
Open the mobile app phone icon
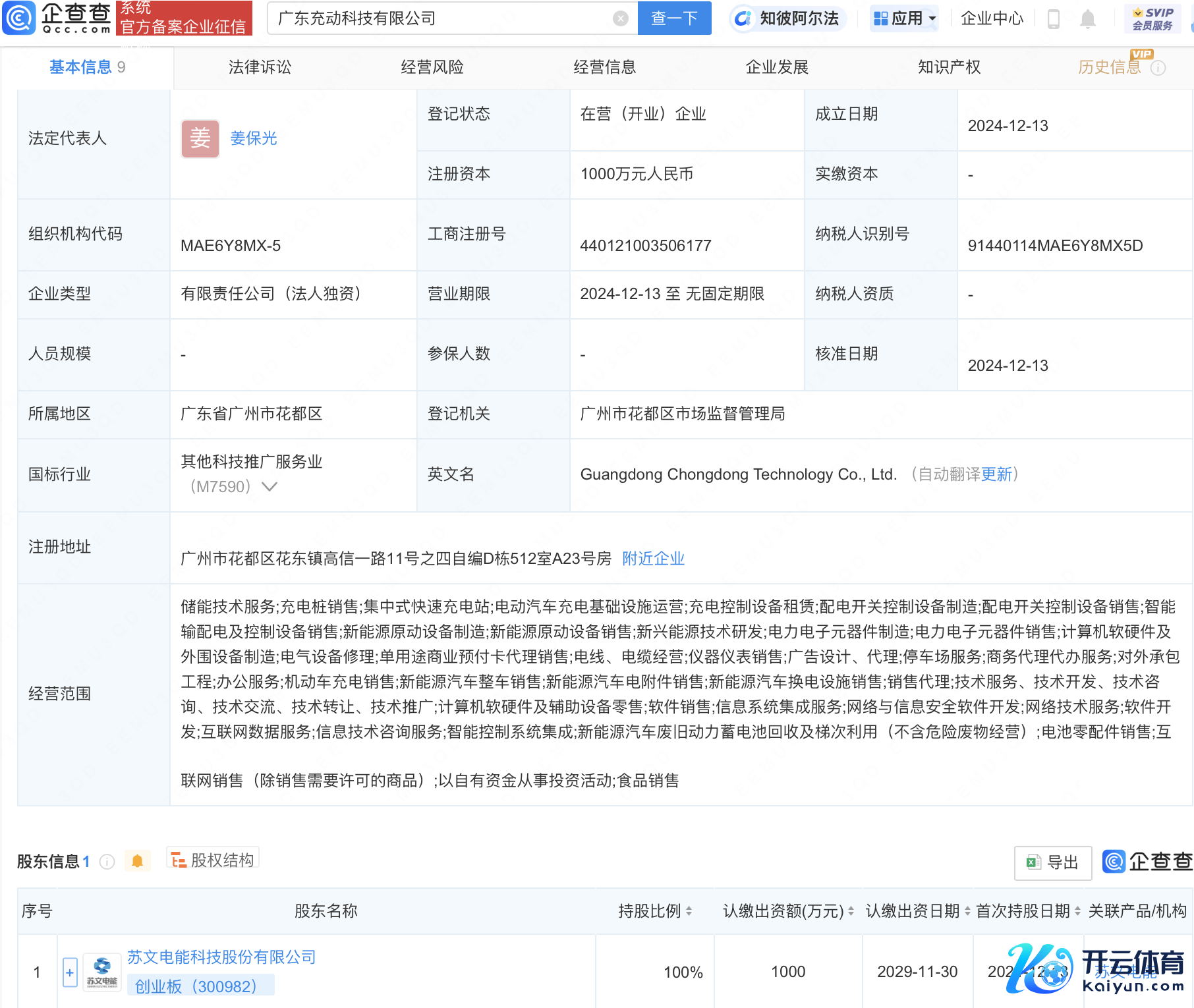coord(1053,19)
